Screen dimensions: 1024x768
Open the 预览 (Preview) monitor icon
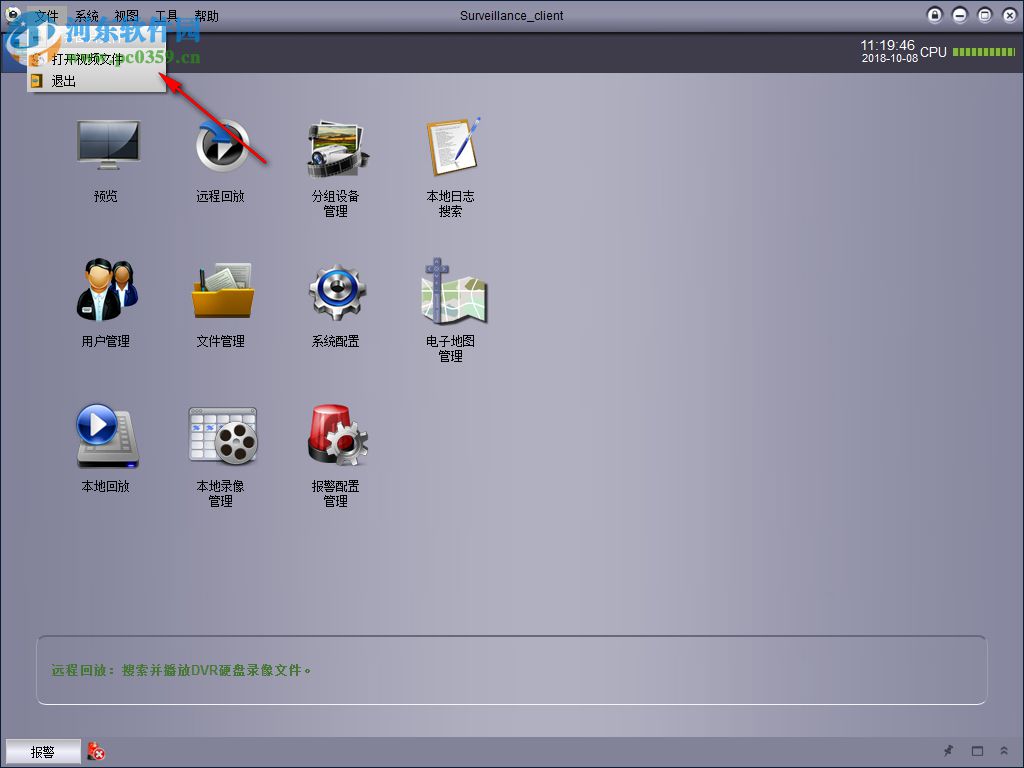click(108, 145)
